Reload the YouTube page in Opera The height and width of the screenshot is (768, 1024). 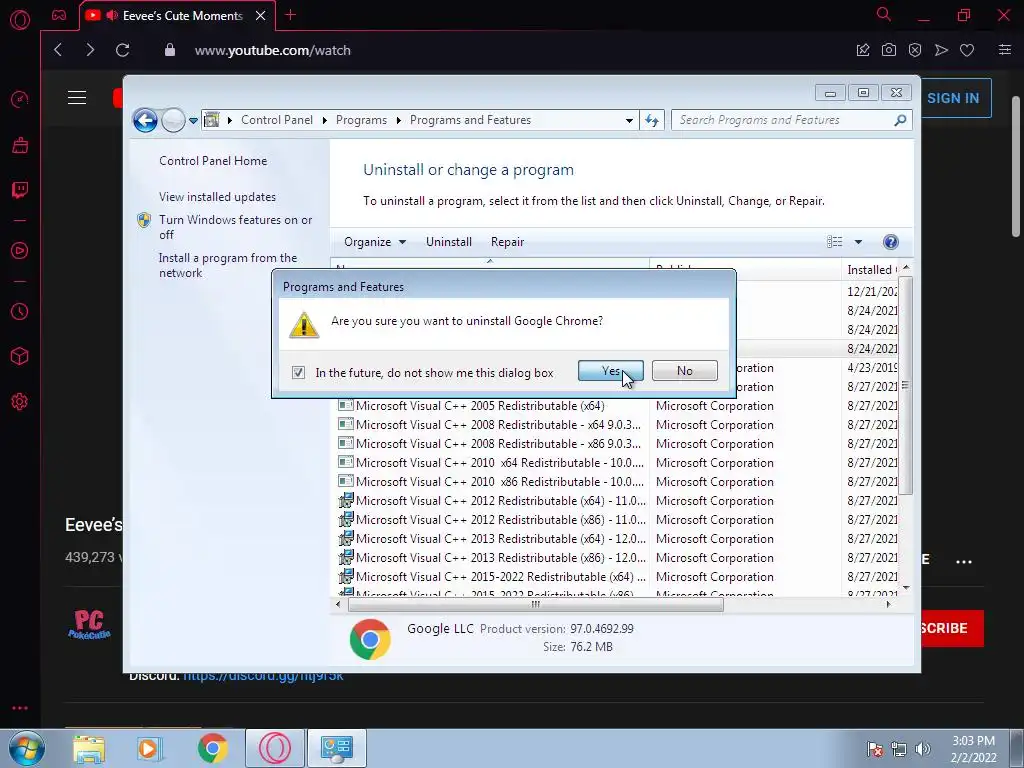(123, 50)
